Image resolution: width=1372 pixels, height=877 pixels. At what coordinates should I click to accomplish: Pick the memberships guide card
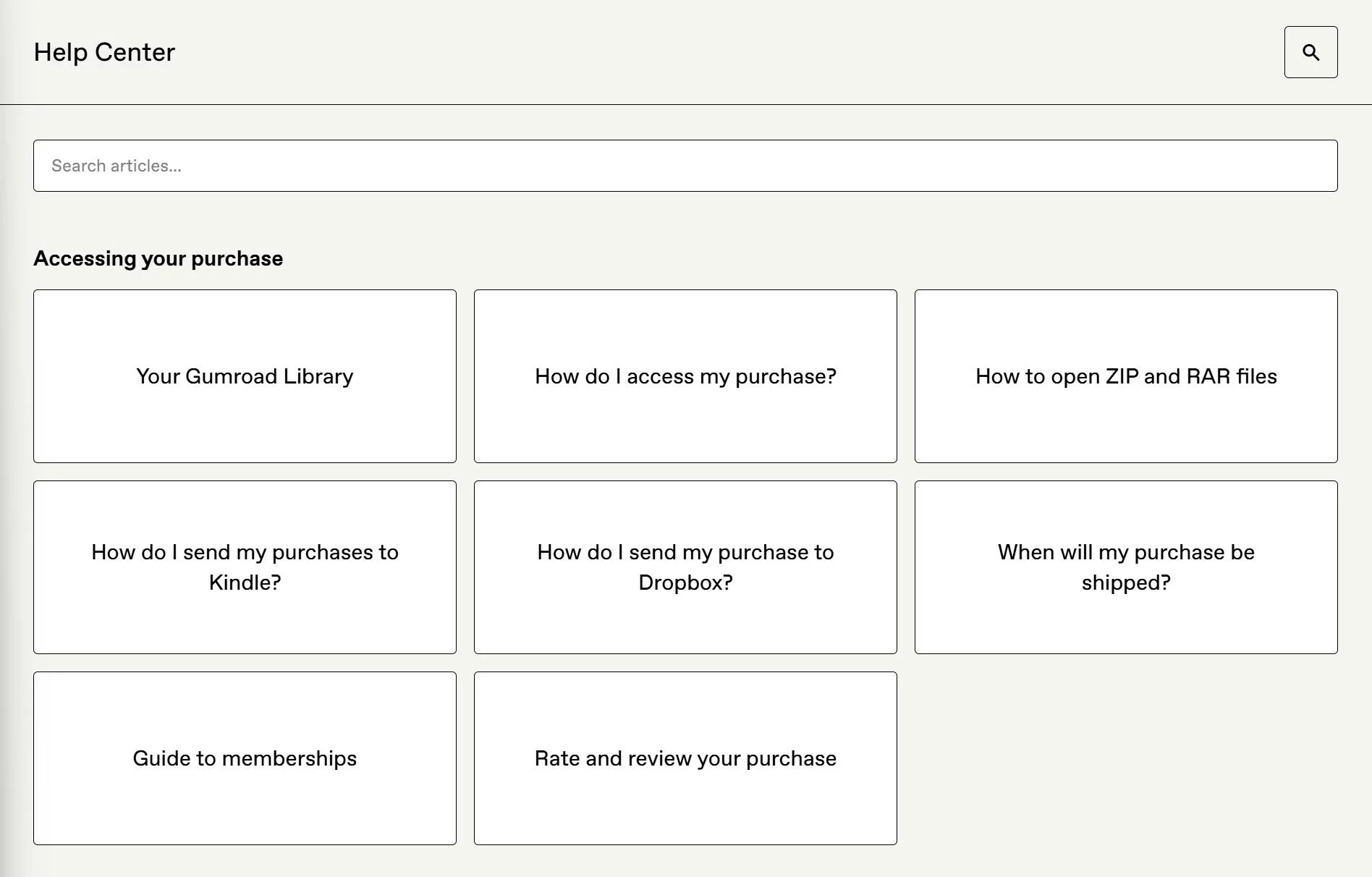point(245,758)
